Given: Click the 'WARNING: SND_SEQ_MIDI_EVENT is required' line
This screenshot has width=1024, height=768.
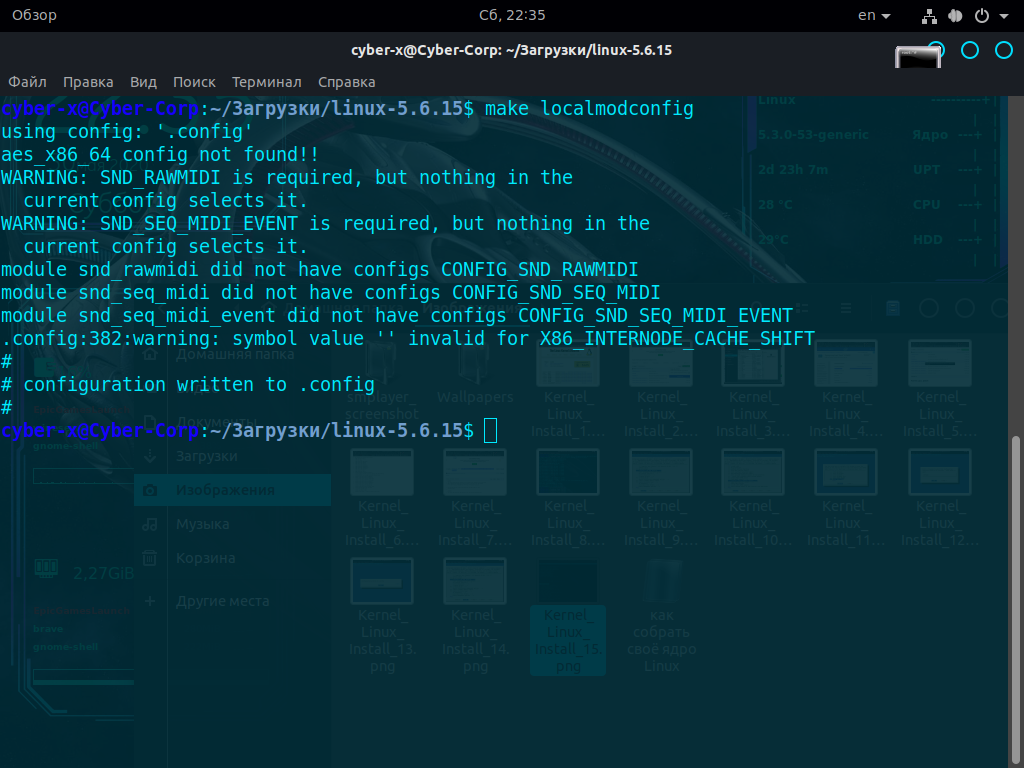Looking at the screenshot, I should [325, 223].
